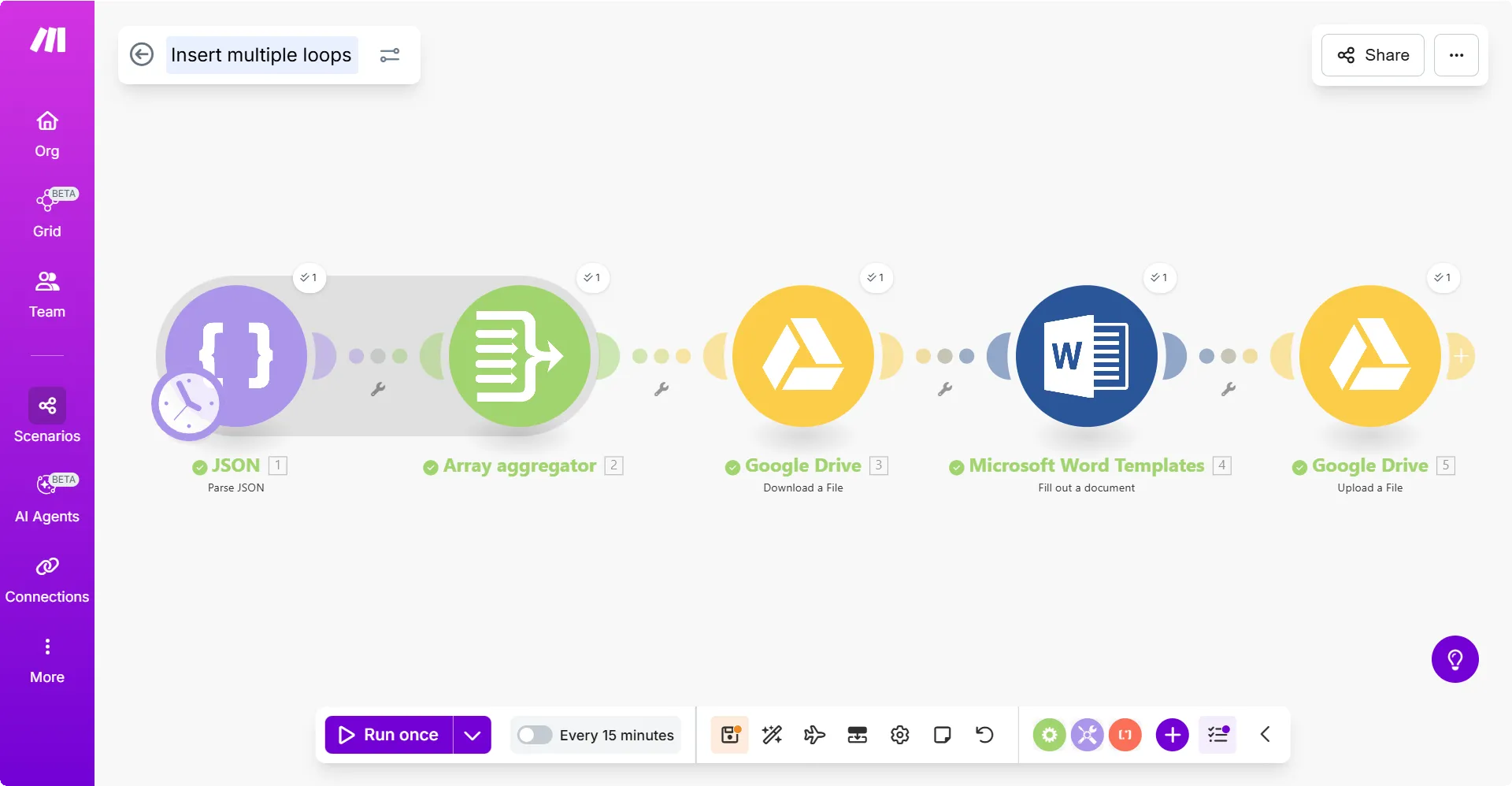Viewport: 1512px width, 786px height.
Task: Click the Download a File subtitle text
Action: [x=803, y=488]
